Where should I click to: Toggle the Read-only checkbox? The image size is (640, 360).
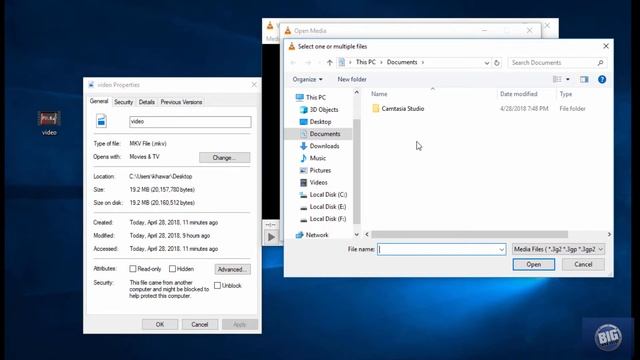click(x=133, y=269)
